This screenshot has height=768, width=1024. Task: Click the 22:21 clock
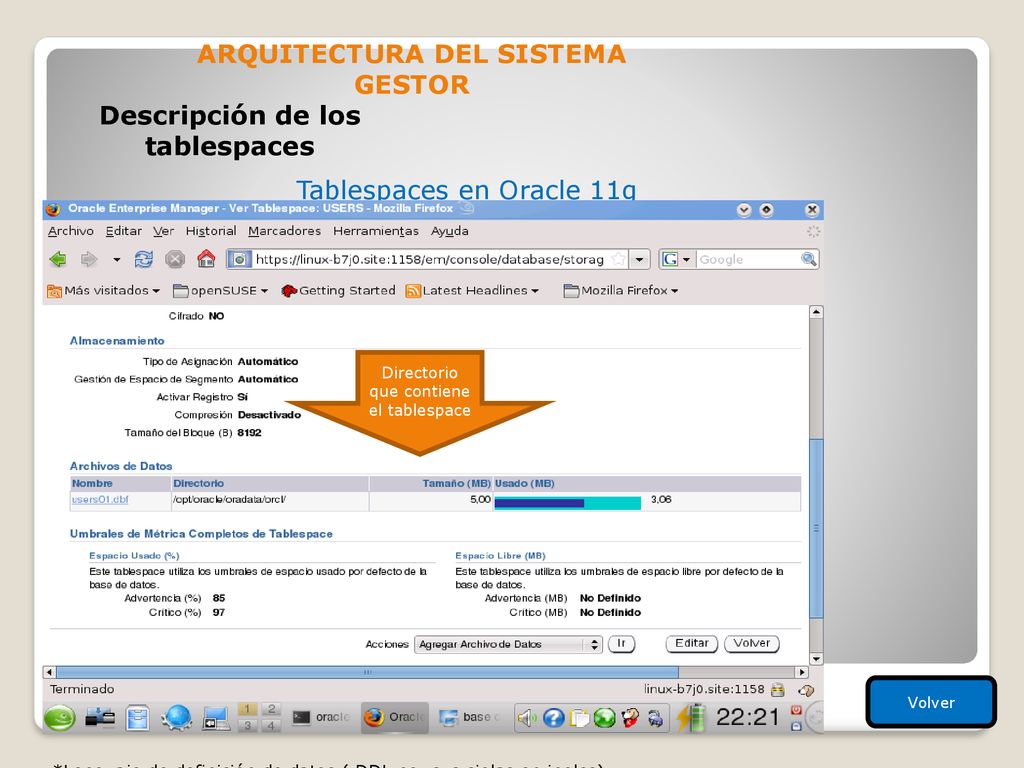click(x=747, y=717)
